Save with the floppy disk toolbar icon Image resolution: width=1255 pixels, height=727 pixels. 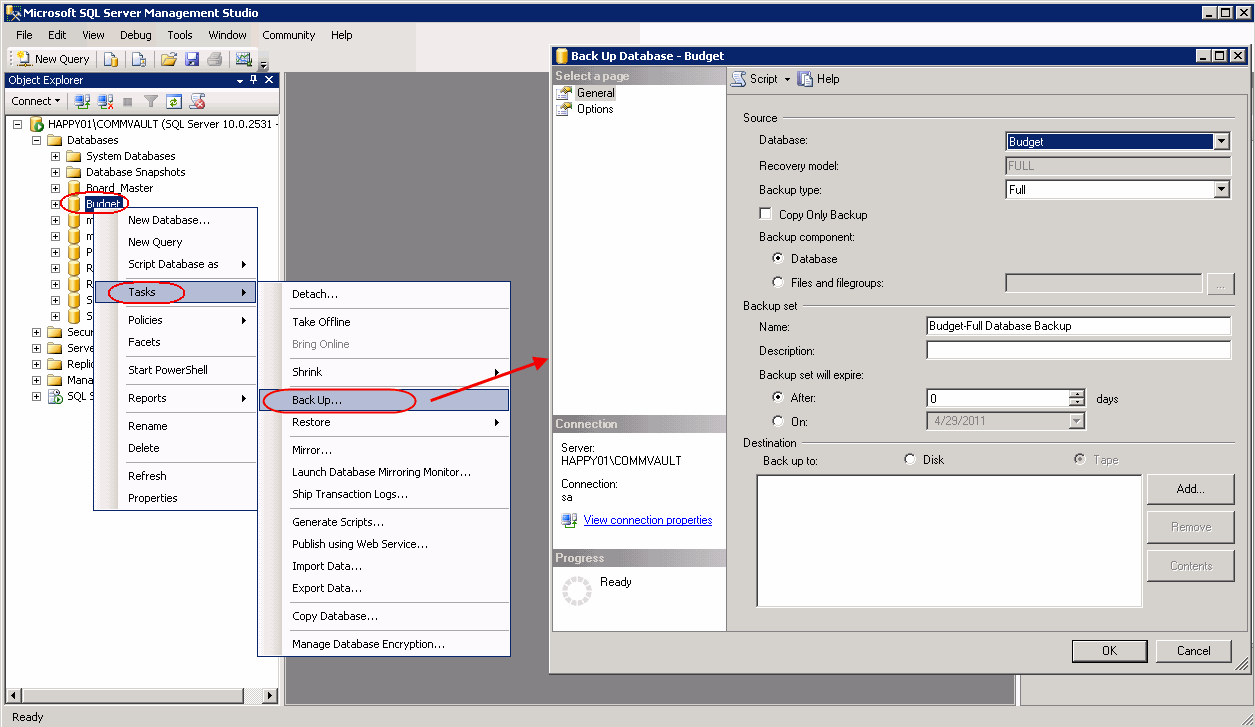(192, 59)
